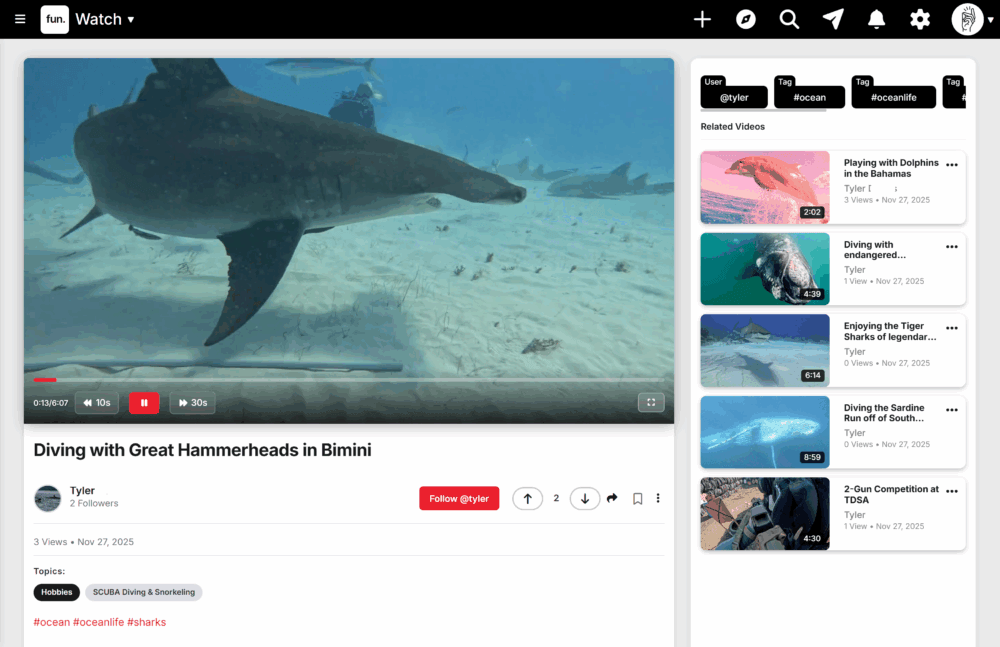
Task: Click the #sharks hashtag link
Action: (x=147, y=622)
